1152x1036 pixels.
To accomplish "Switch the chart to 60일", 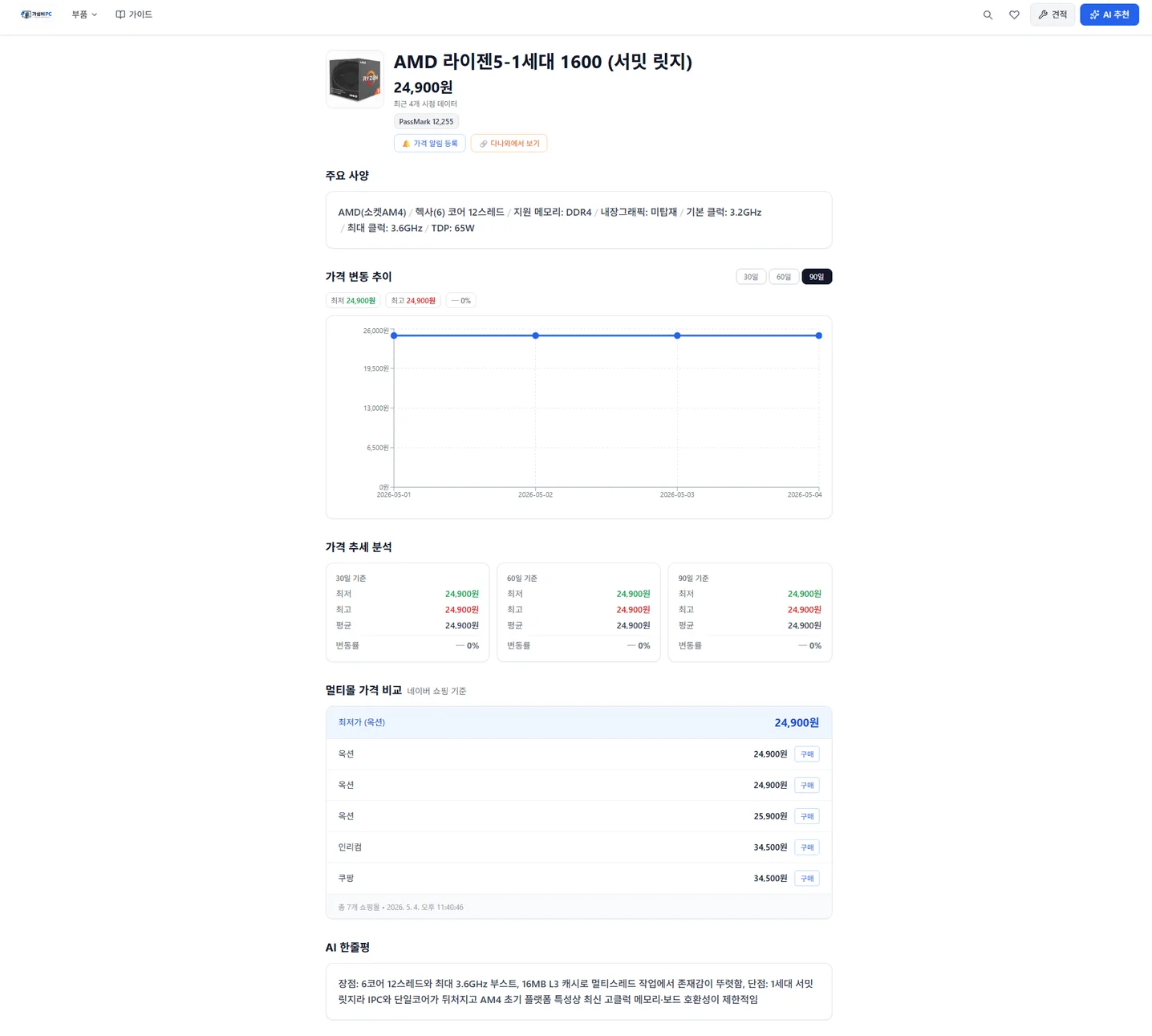I will tap(784, 277).
